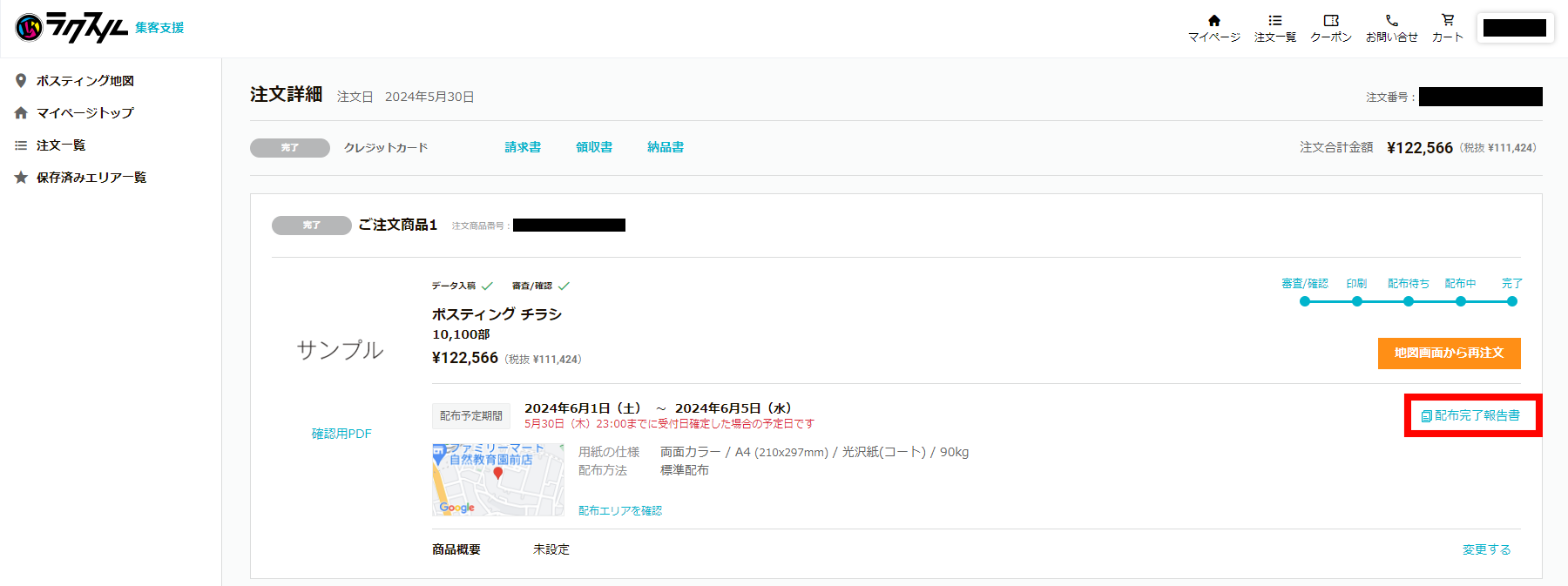
Task: Click 印刷 progress step dot
Action: [1357, 301]
